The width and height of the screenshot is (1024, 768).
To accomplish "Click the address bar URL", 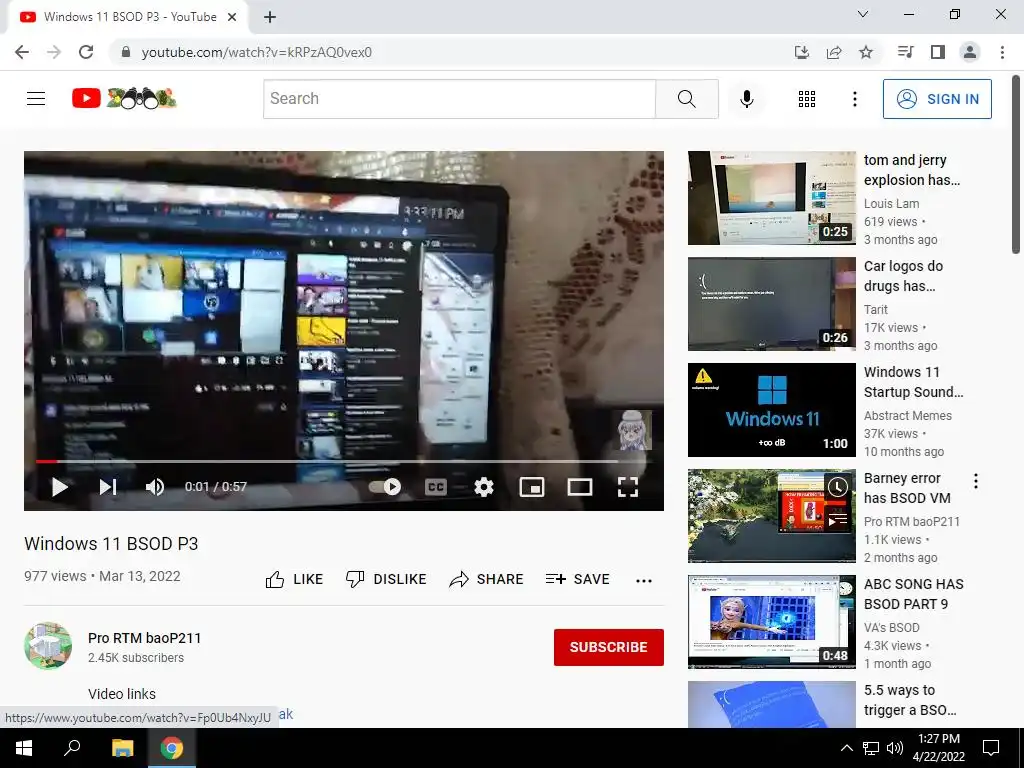I will pyautogui.click(x=257, y=52).
